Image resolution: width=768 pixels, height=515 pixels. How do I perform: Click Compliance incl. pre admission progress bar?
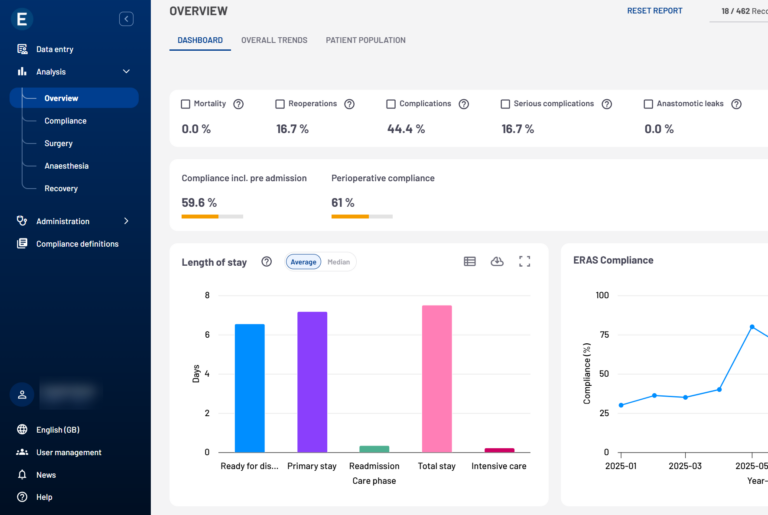pyautogui.click(x=212, y=217)
